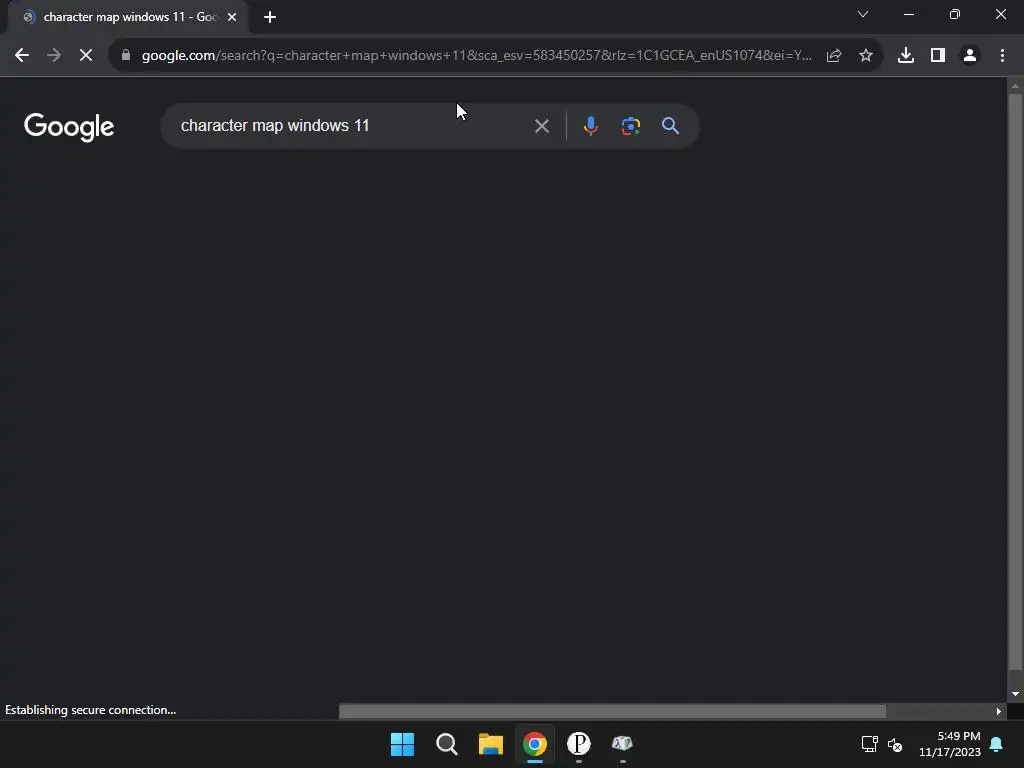The width and height of the screenshot is (1024, 768).
Task: Click the scroll right arrow
Action: point(999,711)
